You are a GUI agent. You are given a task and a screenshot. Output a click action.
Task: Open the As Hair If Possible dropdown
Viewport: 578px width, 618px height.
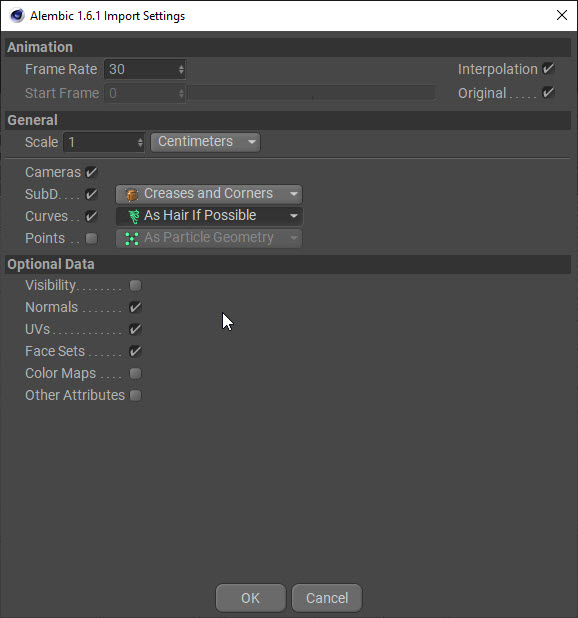[x=209, y=216]
